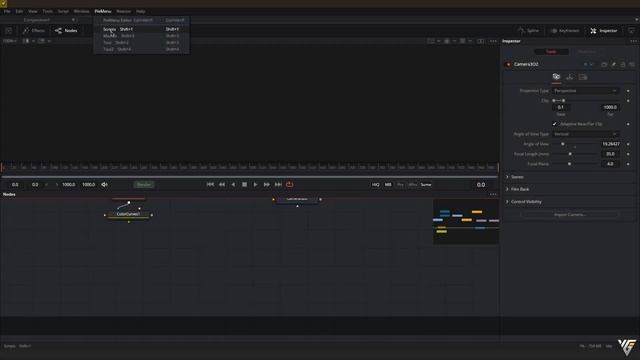The width and height of the screenshot is (640, 360).
Task: Toggle the audio mute speaker icon
Action: 104,184
